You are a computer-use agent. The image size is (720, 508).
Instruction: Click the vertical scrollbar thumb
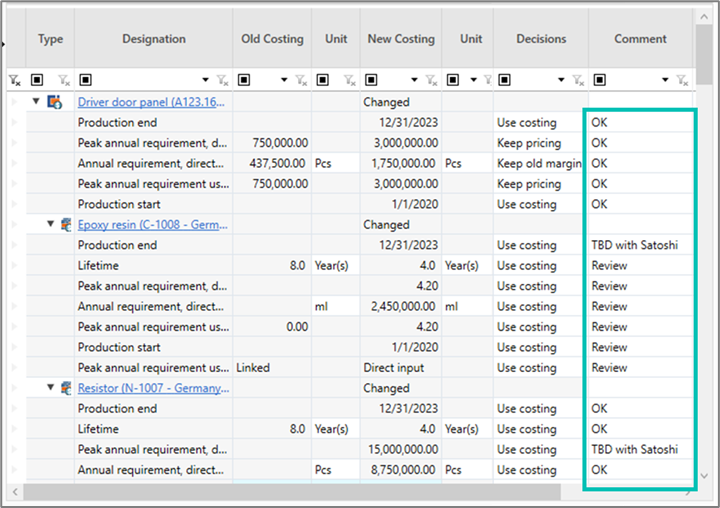[x=704, y=55]
